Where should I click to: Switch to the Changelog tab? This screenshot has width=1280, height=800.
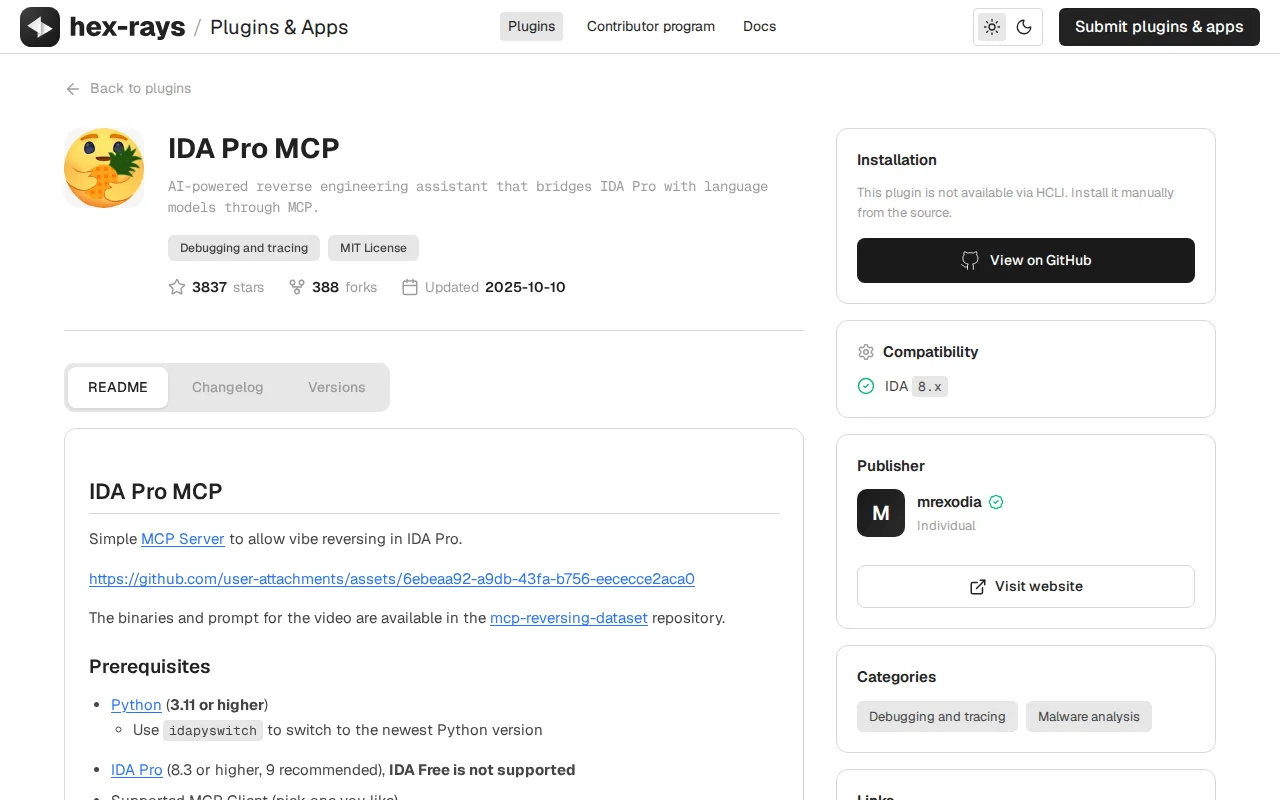point(228,387)
